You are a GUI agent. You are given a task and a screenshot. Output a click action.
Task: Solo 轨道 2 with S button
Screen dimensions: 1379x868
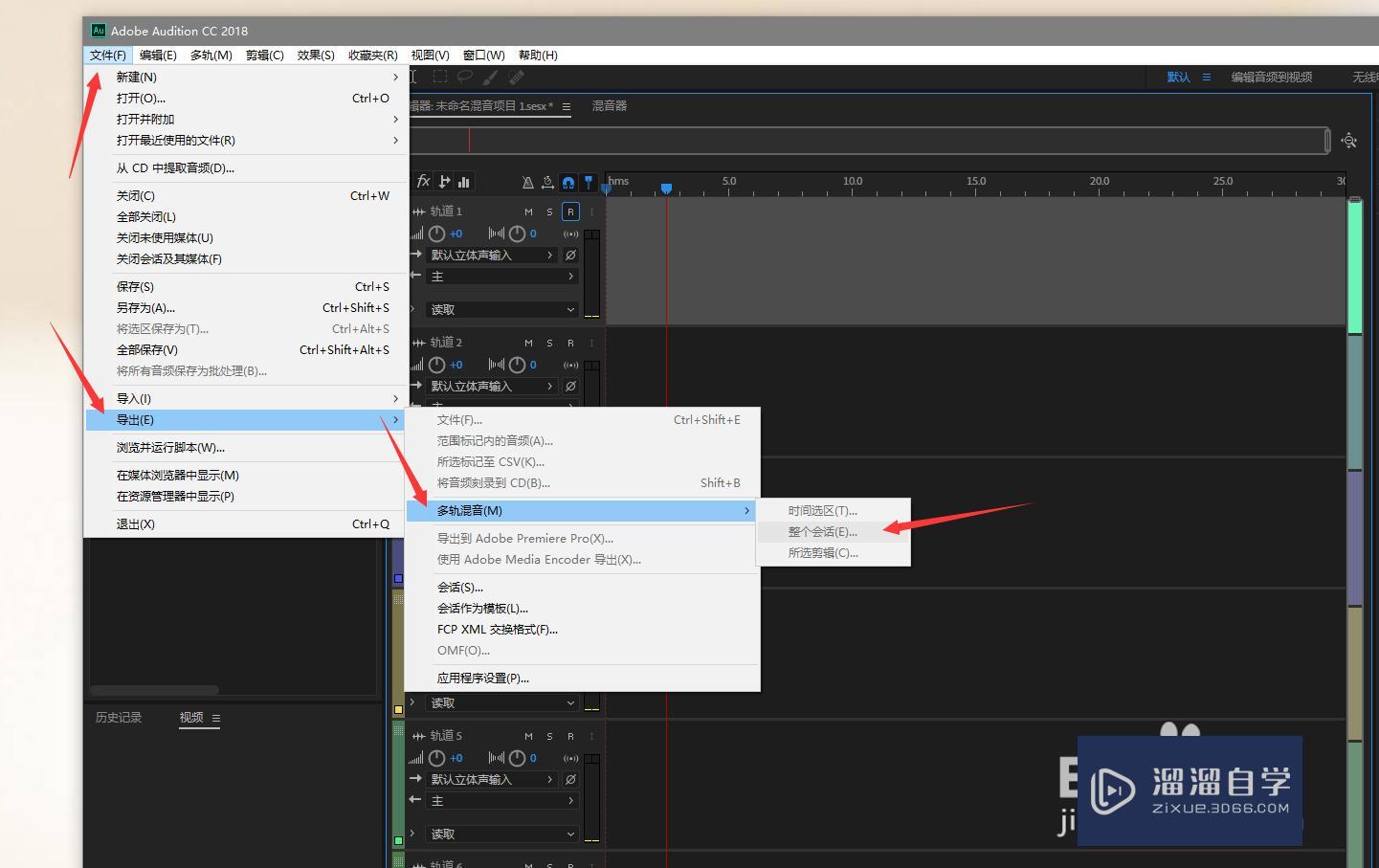549,343
